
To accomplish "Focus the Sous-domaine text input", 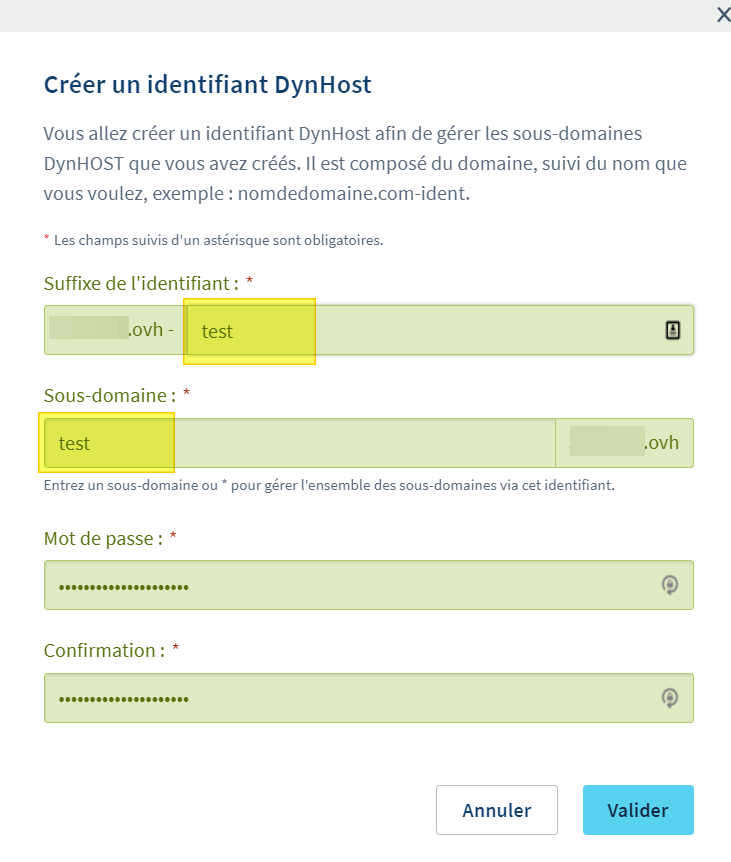I will [x=300, y=443].
